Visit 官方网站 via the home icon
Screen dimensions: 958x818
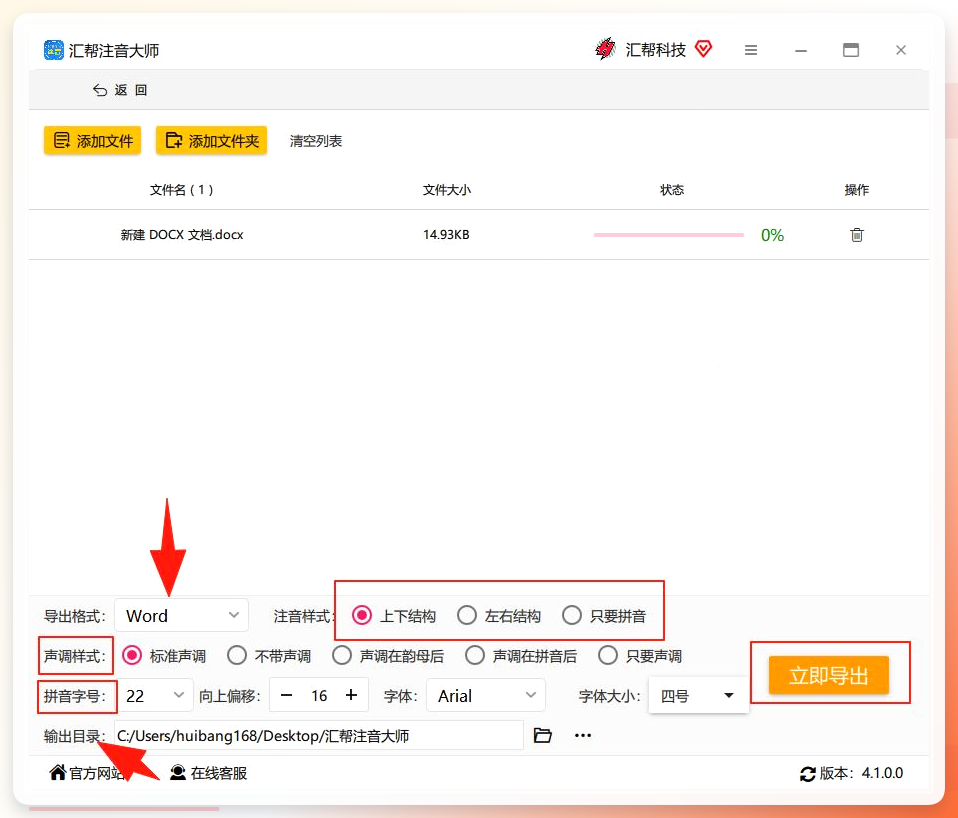pyautogui.click(x=87, y=773)
